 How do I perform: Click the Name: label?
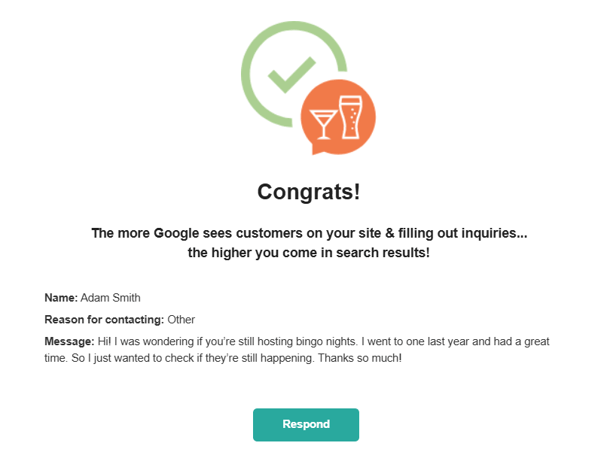click(60, 298)
